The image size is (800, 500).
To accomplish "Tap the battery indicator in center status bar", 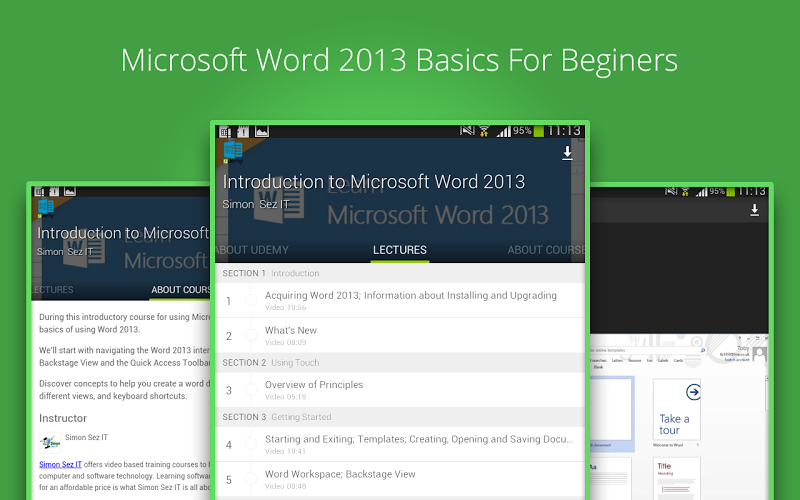I will [x=539, y=131].
